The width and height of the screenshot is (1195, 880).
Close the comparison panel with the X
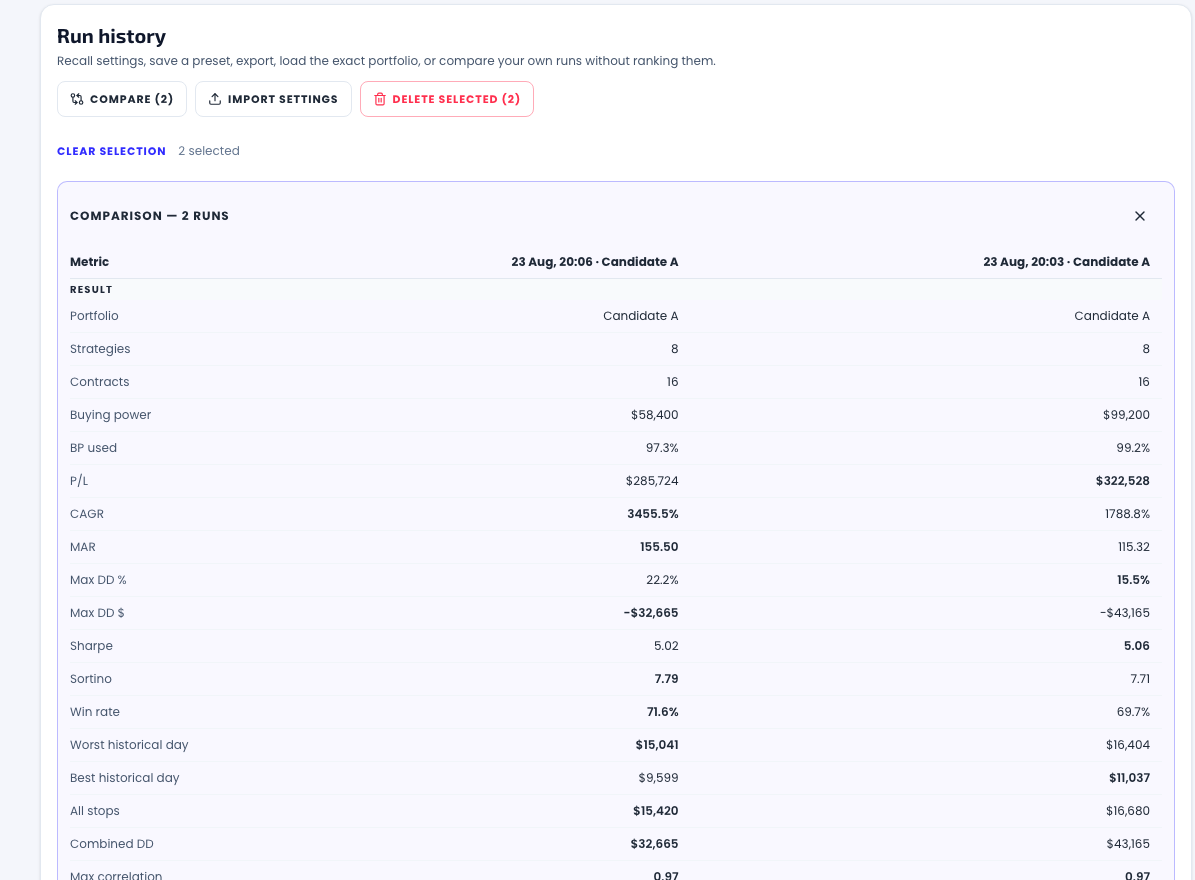(1139, 216)
